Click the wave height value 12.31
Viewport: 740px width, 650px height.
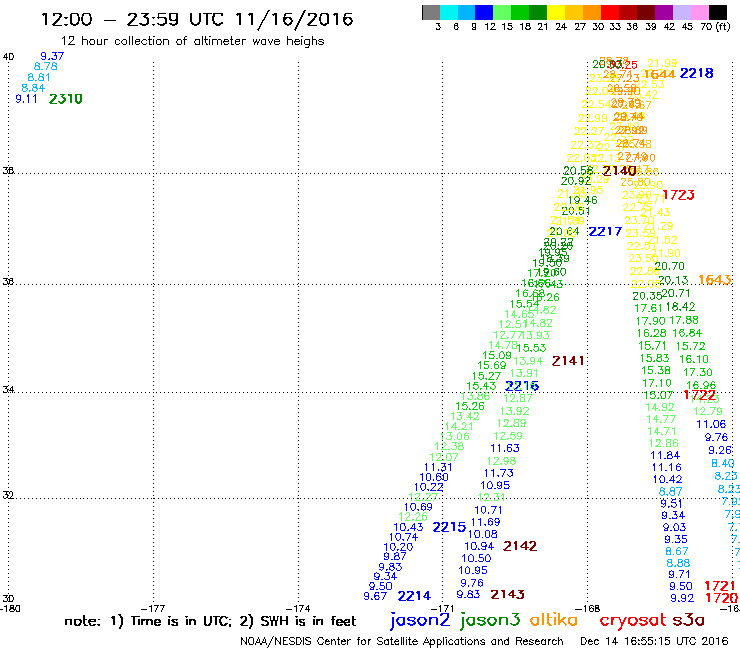[x=491, y=497]
